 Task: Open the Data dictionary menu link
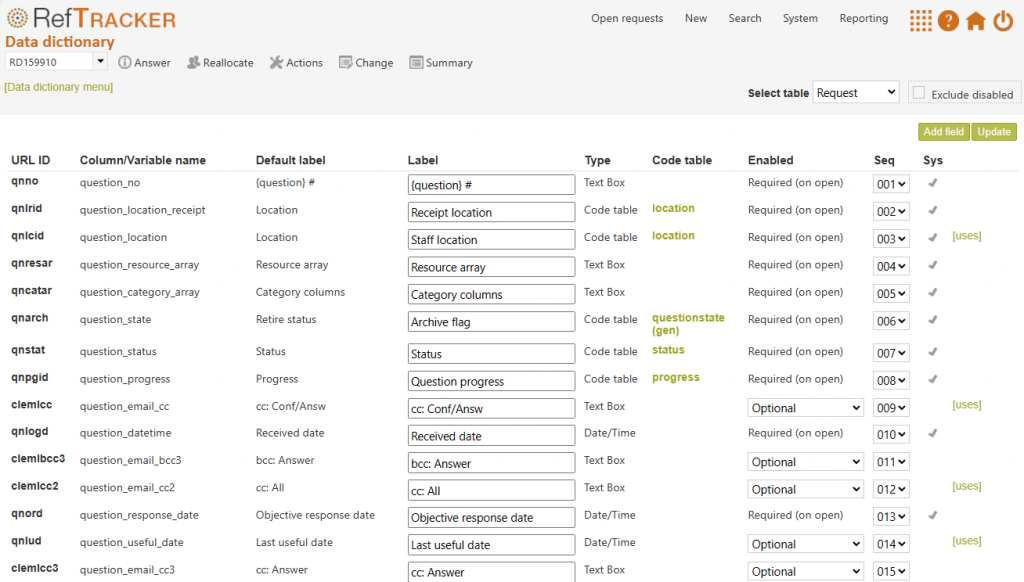tap(59, 87)
